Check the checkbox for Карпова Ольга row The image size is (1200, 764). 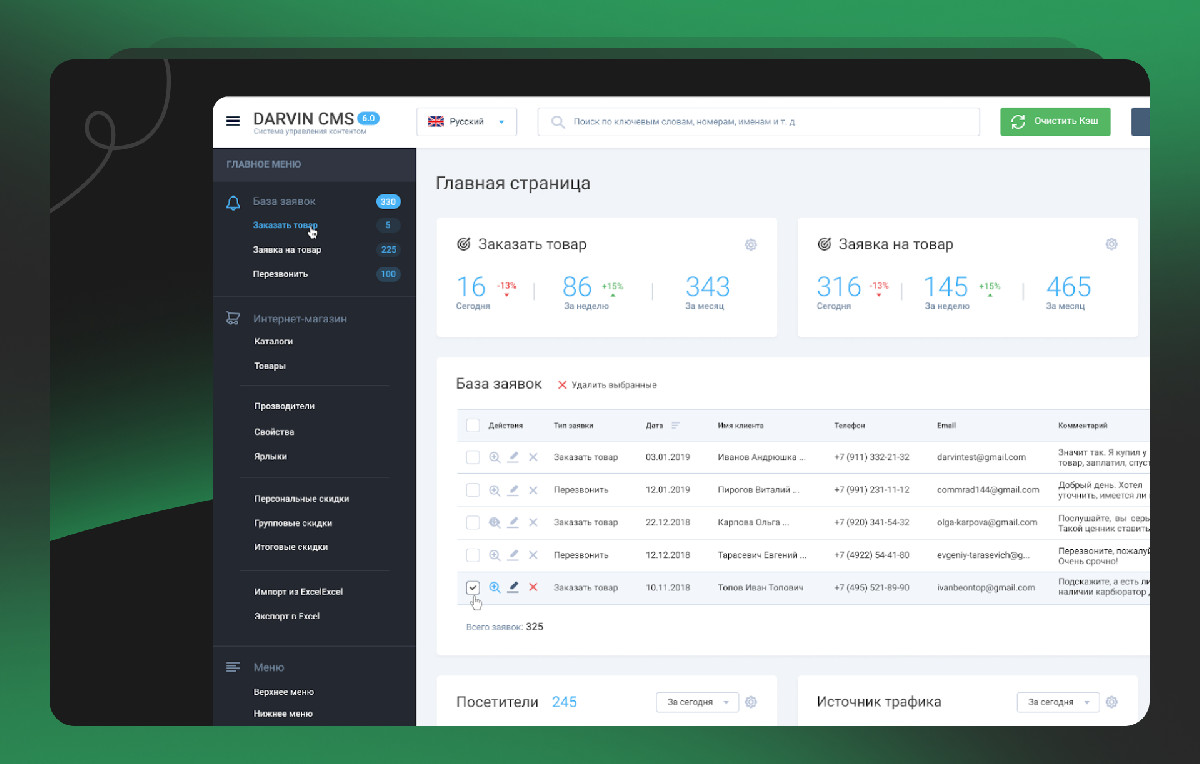(473, 522)
